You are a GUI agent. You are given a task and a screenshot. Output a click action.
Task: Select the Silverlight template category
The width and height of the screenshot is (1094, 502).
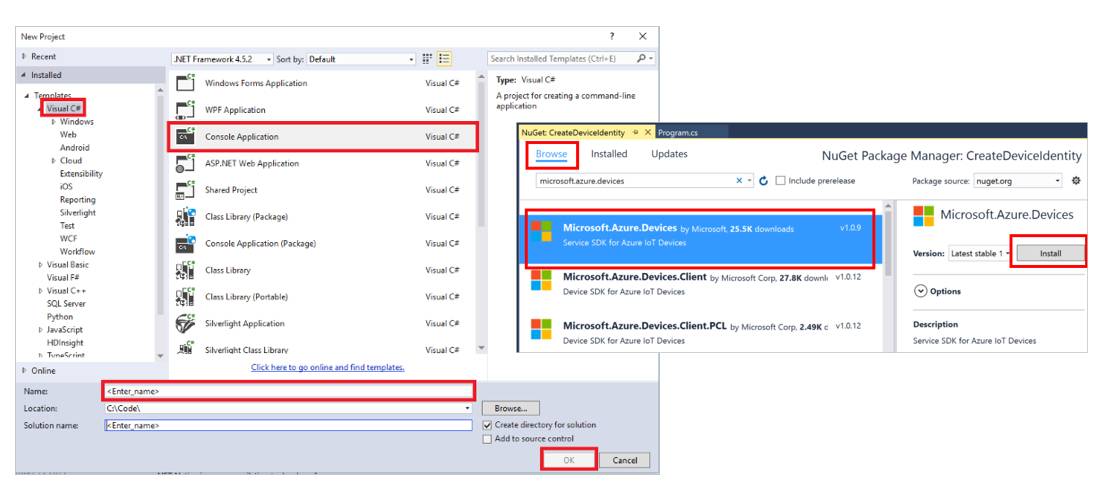pyautogui.click(x=77, y=213)
